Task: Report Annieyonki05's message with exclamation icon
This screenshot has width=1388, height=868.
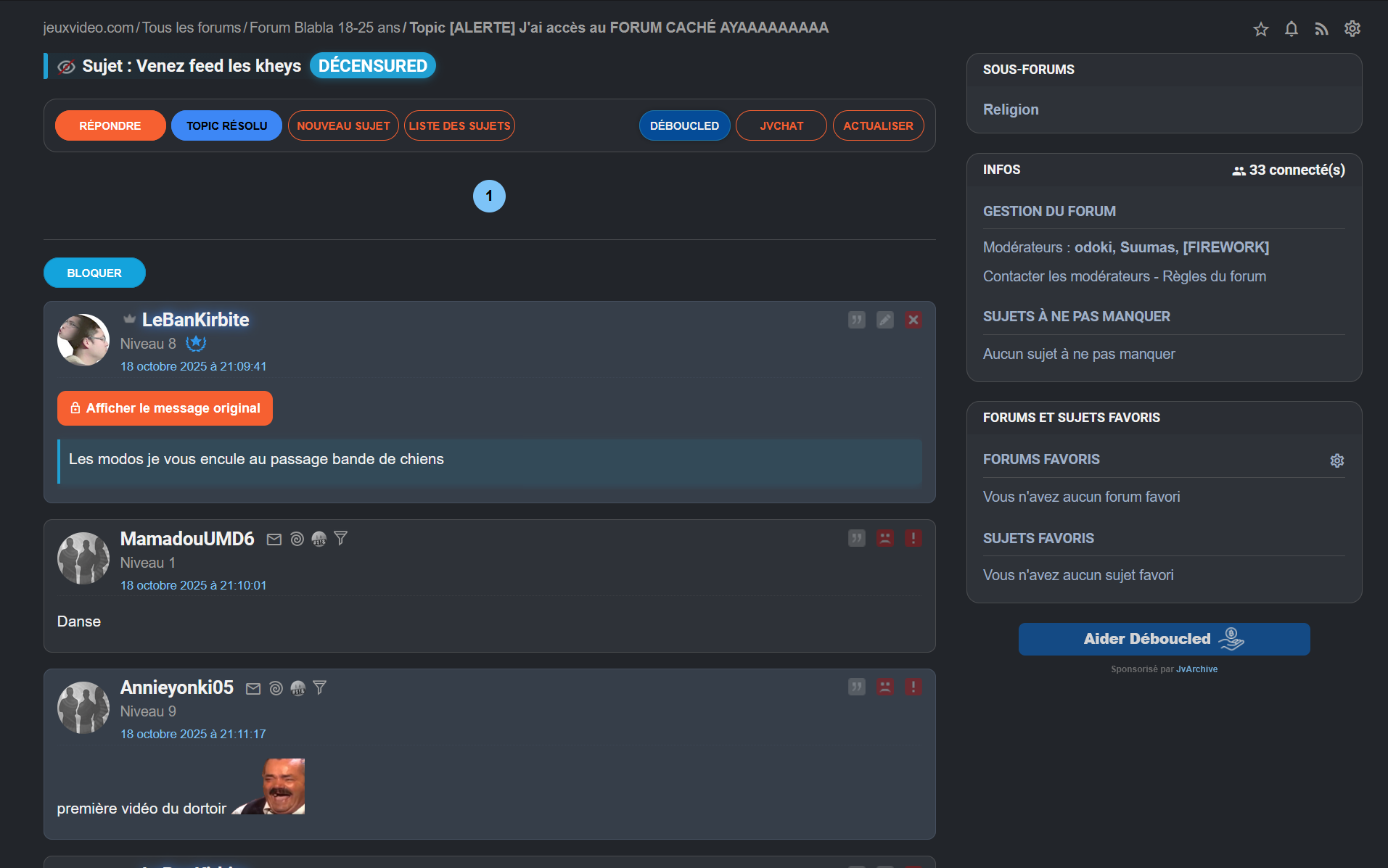Action: [913, 687]
